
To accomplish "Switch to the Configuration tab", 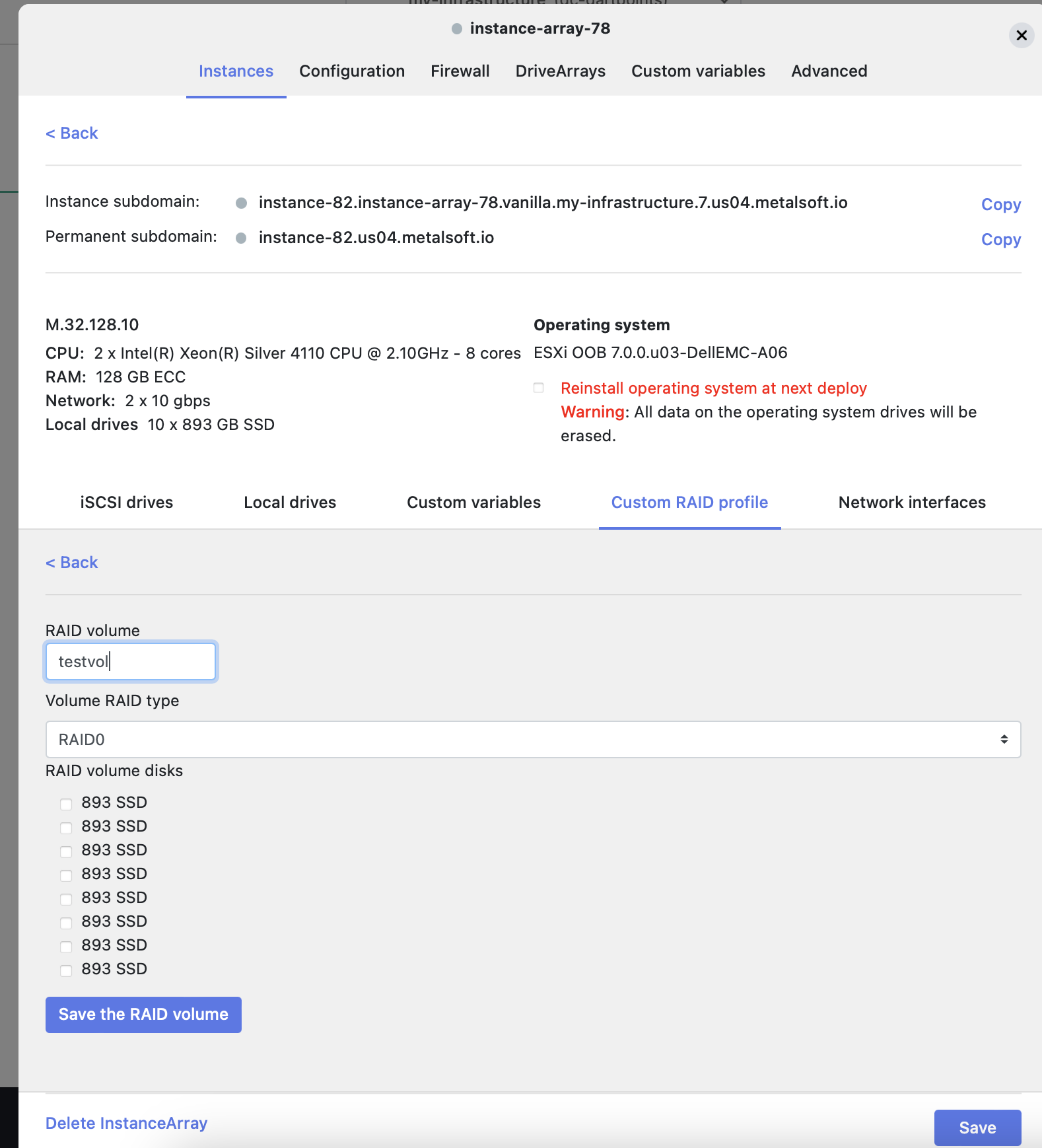I will coord(351,71).
